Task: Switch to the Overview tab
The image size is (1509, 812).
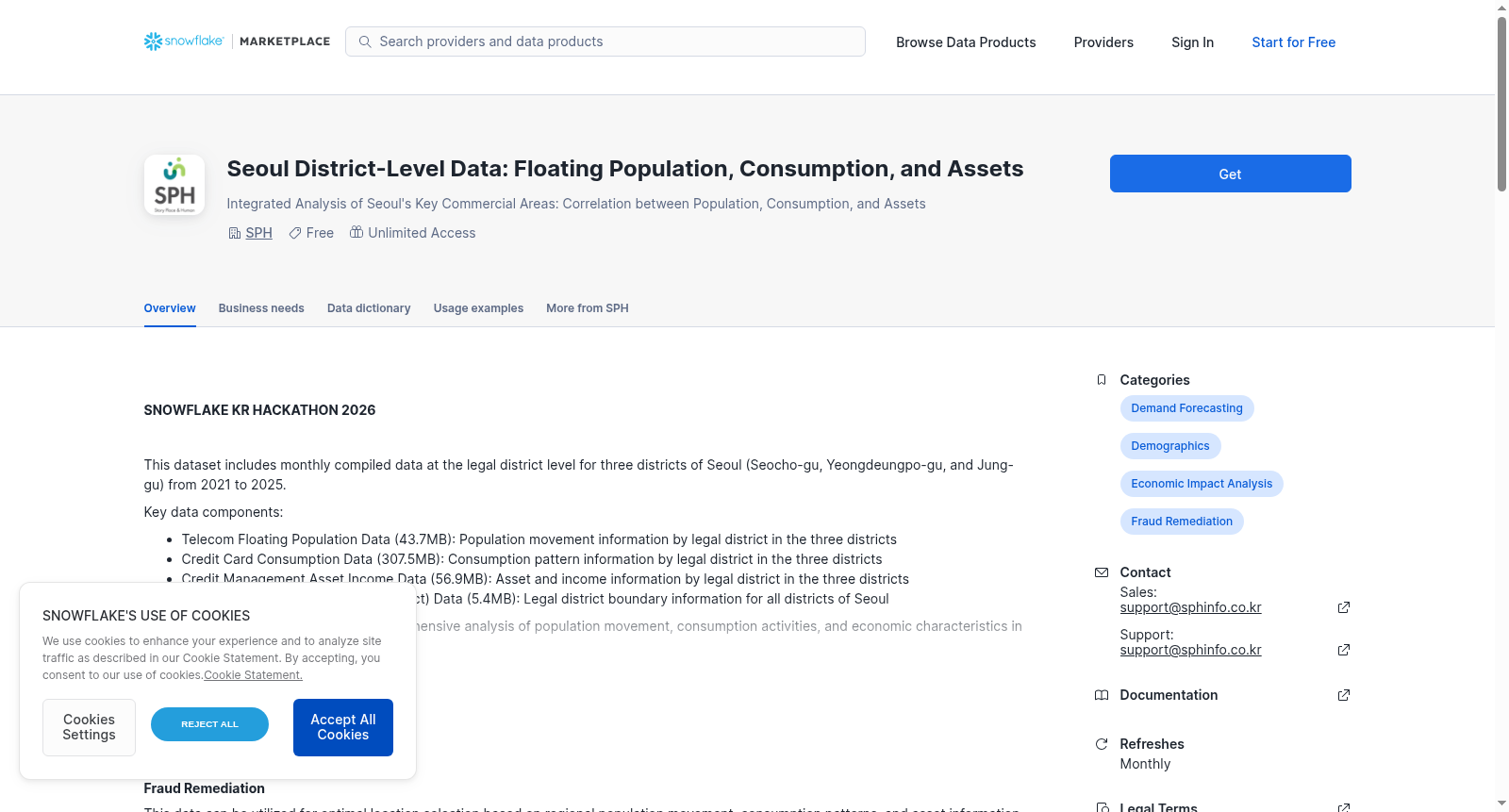Action: coord(170,308)
